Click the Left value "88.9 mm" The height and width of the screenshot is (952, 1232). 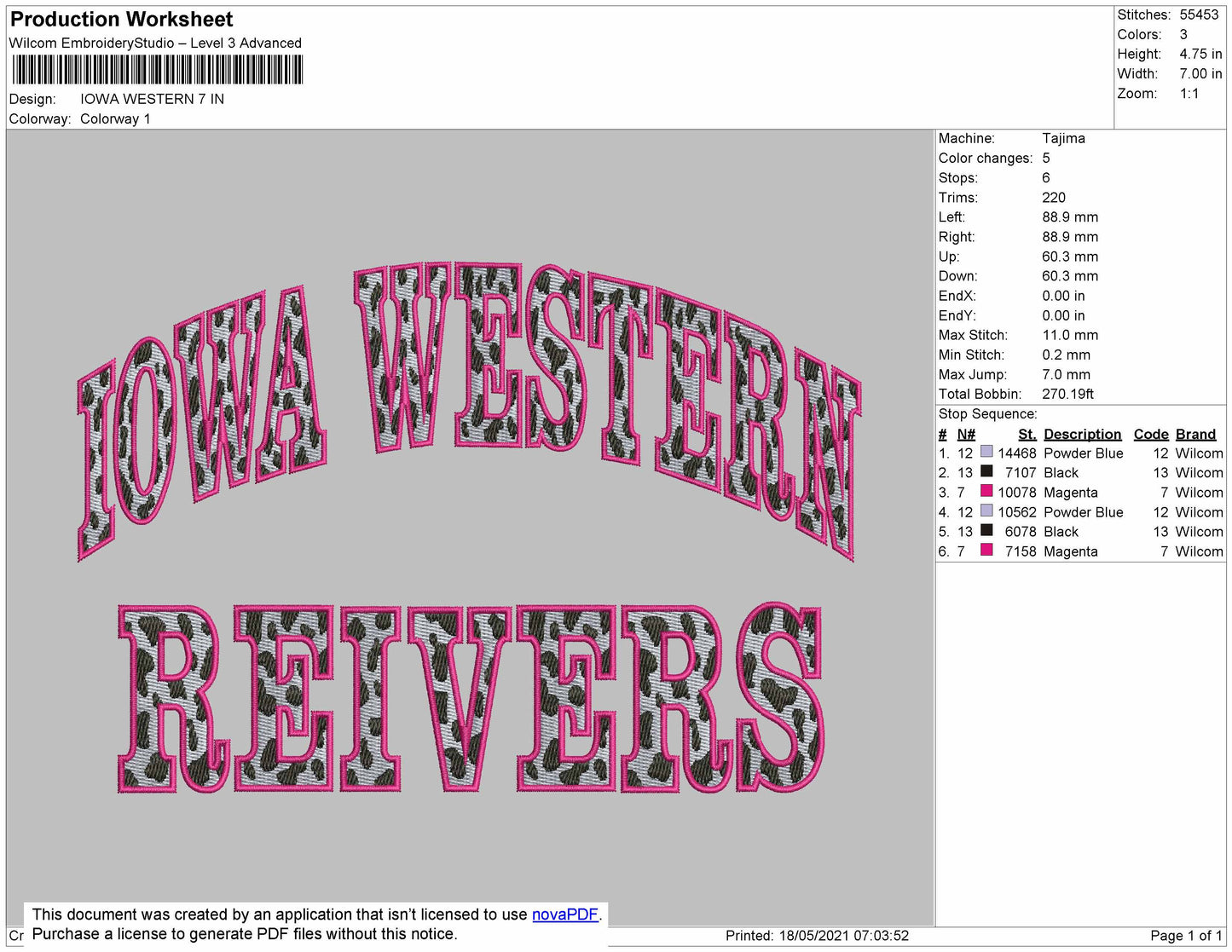coord(1070,217)
